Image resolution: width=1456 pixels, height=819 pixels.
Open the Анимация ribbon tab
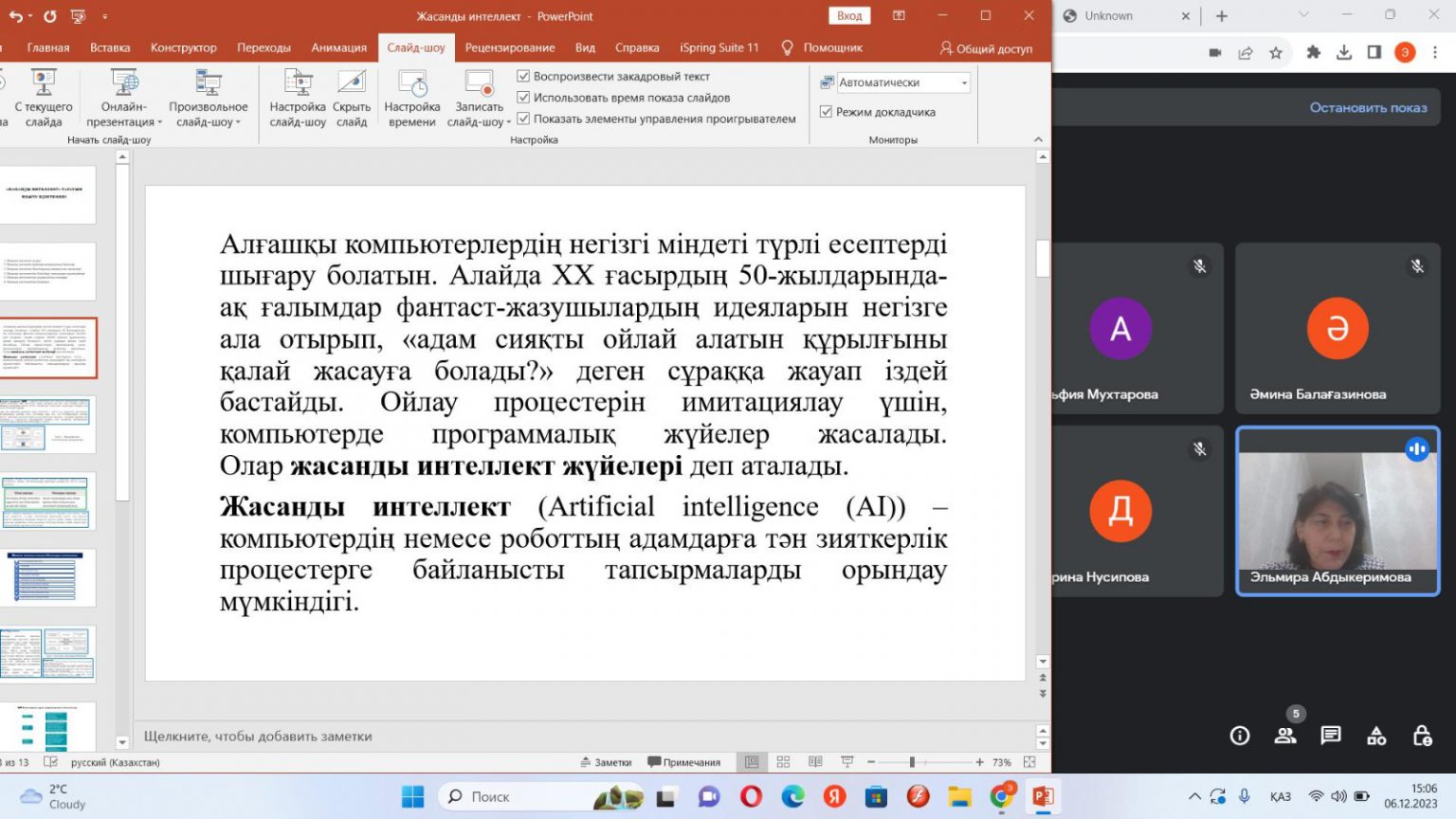pyautogui.click(x=338, y=47)
